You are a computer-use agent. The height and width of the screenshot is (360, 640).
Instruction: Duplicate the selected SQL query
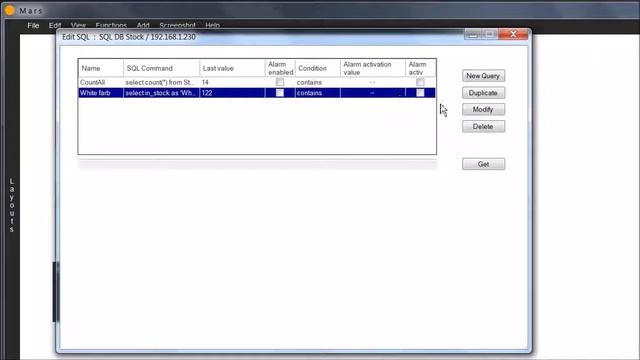[483, 93]
